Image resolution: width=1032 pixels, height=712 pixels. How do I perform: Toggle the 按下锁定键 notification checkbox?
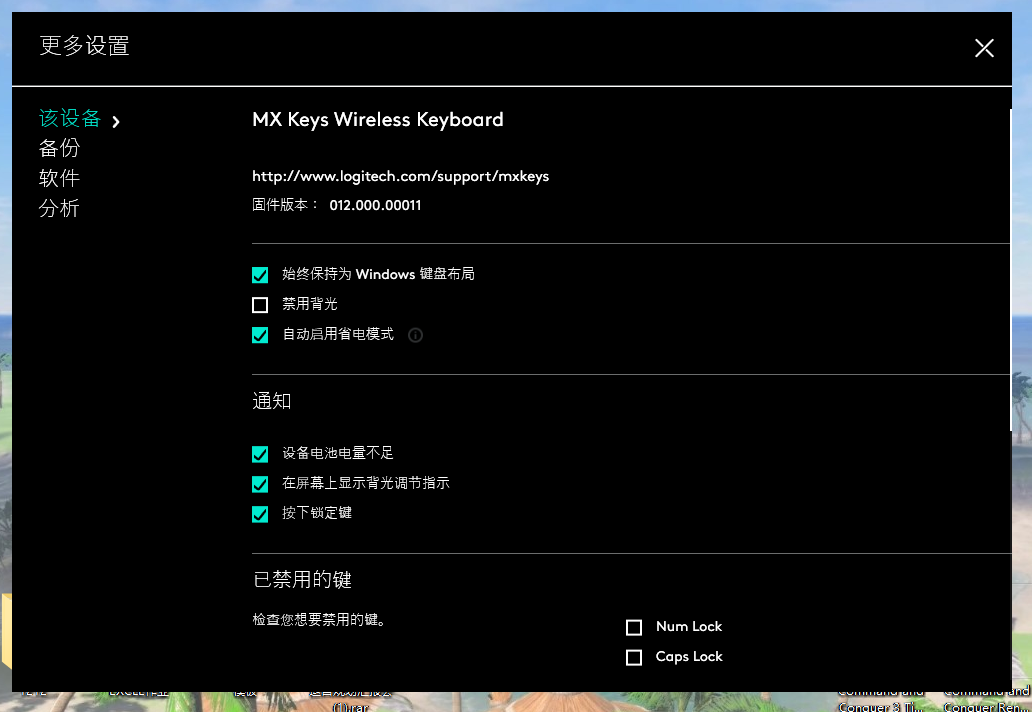(260, 514)
